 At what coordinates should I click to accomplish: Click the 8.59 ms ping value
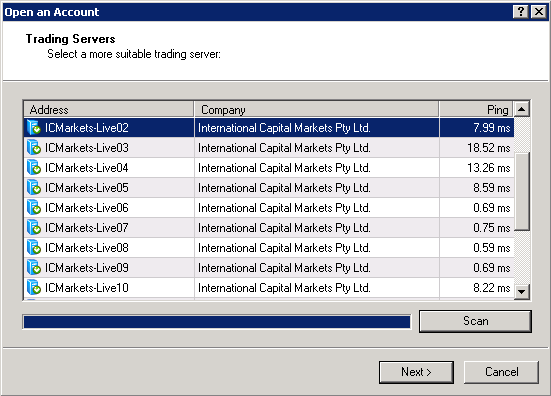pos(492,188)
